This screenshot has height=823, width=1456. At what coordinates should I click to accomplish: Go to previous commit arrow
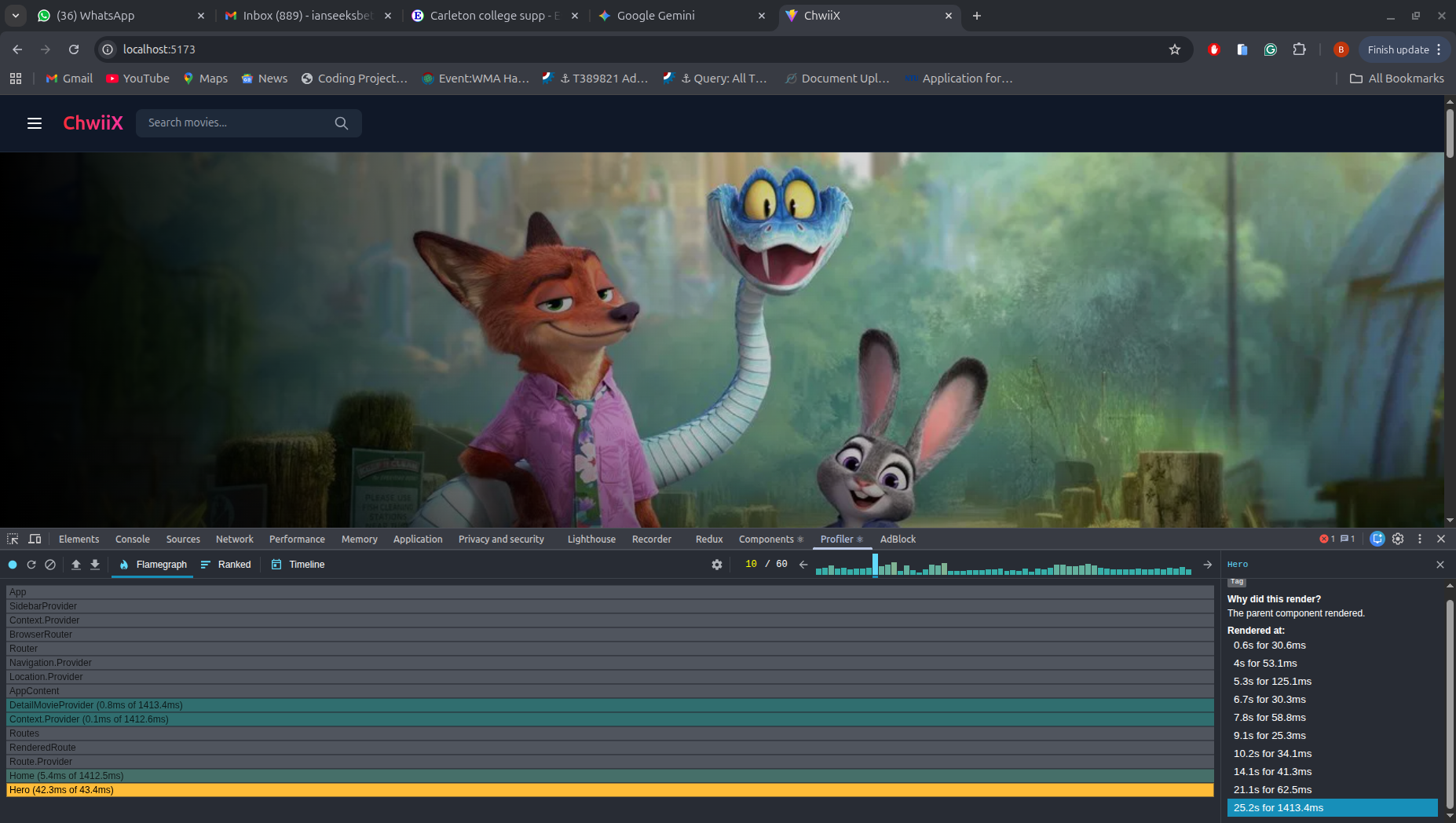point(803,565)
